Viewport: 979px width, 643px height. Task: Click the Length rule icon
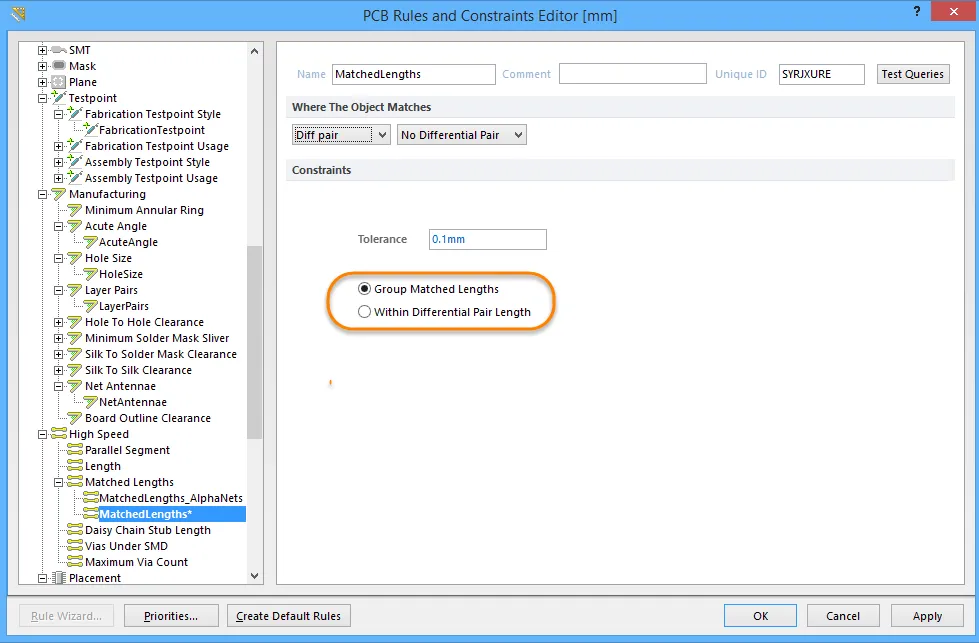(75, 466)
